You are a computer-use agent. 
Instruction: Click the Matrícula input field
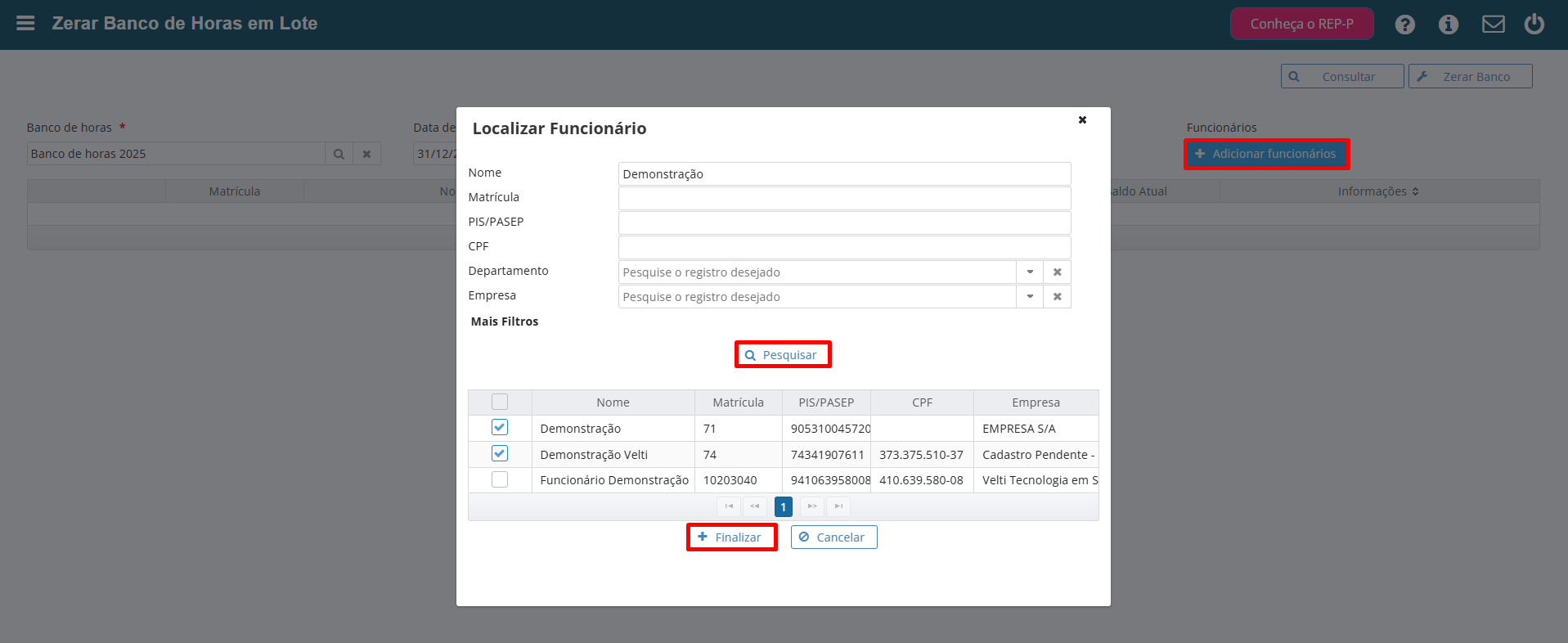coord(844,198)
